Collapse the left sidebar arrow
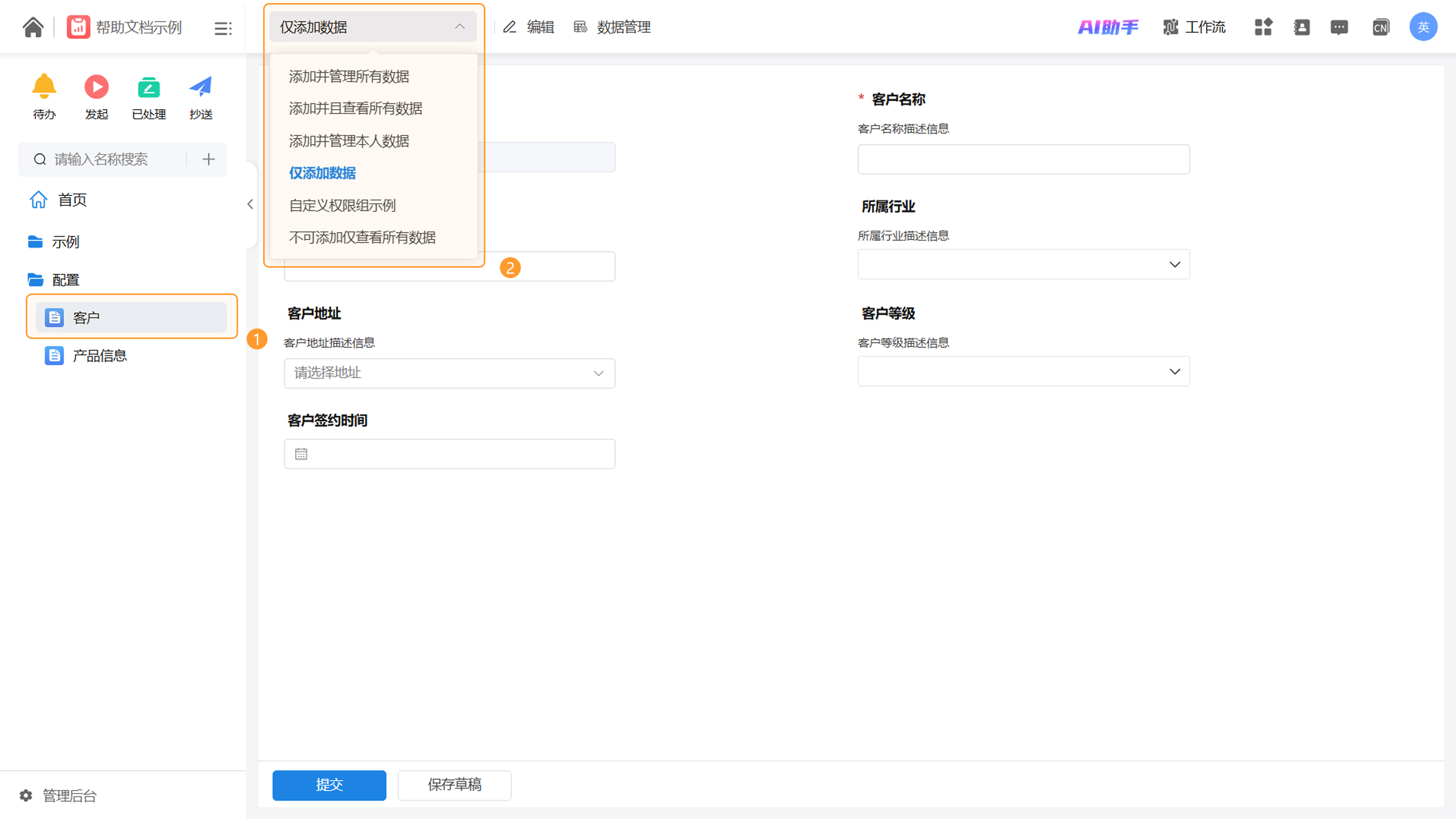1456x819 pixels. pos(250,204)
